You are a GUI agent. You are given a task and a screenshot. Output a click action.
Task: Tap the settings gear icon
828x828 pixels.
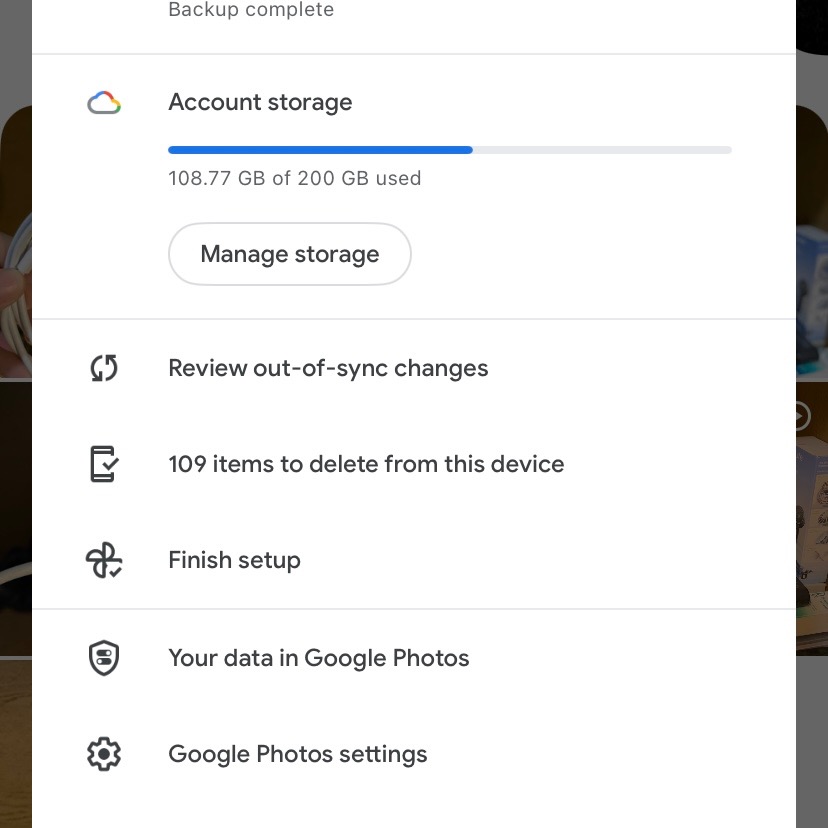pos(104,754)
